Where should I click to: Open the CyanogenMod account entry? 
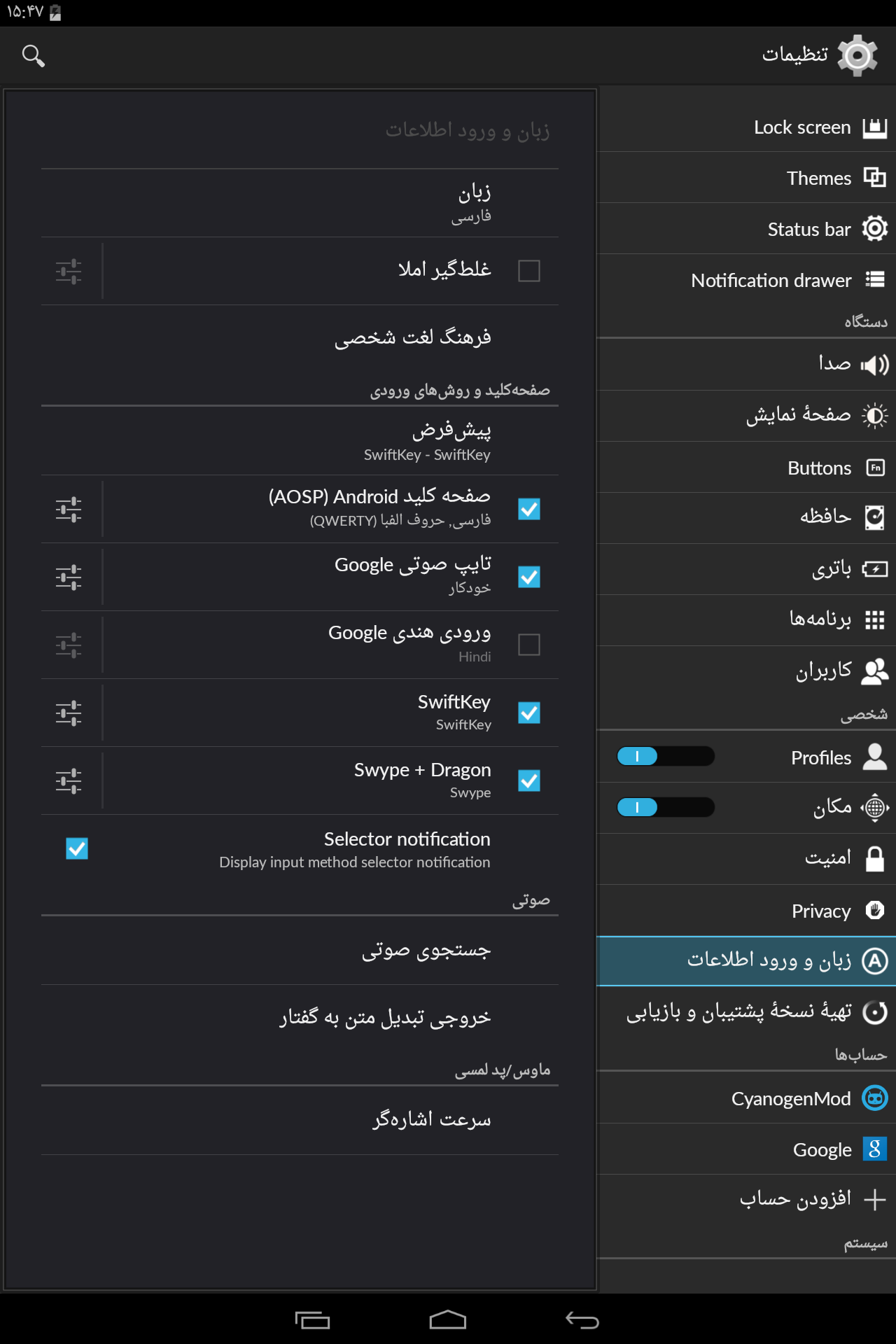point(791,1099)
